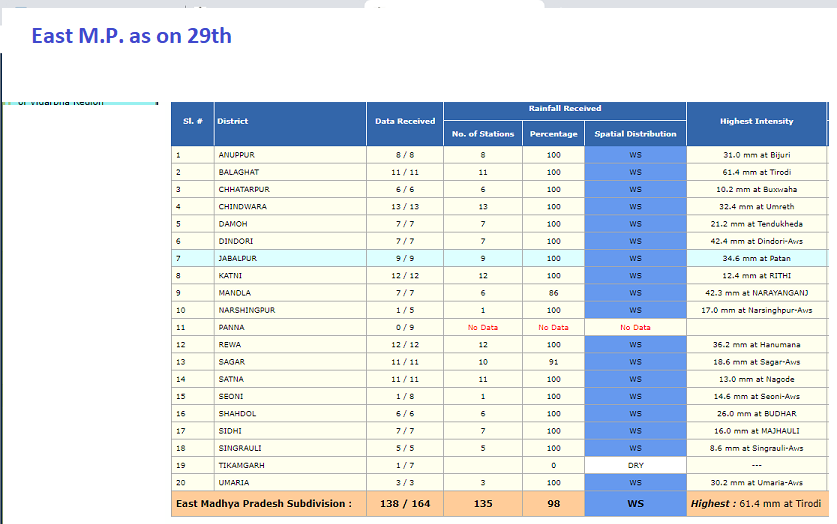Select the highlighted JABALPUR district cell

point(290,258)
